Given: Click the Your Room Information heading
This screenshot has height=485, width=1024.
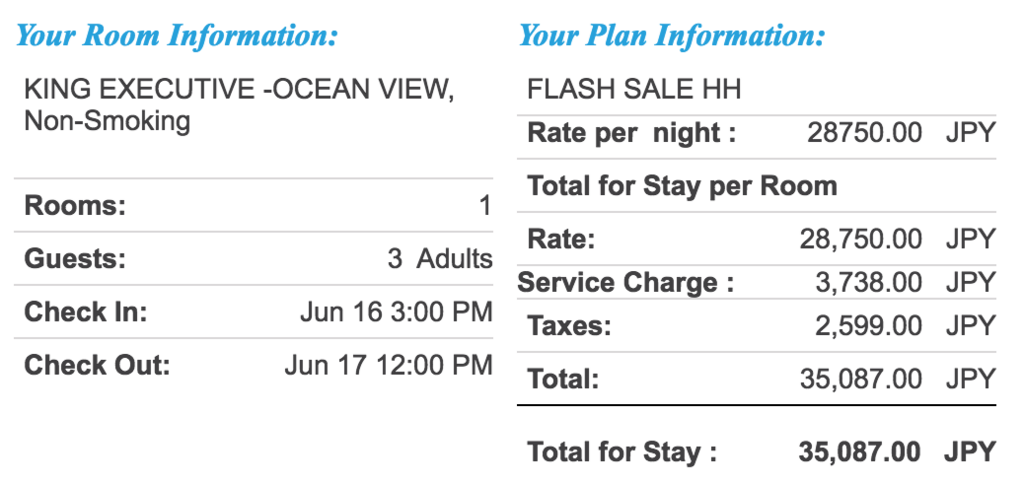Looking at the screenshot, I should tap(177, 35).
